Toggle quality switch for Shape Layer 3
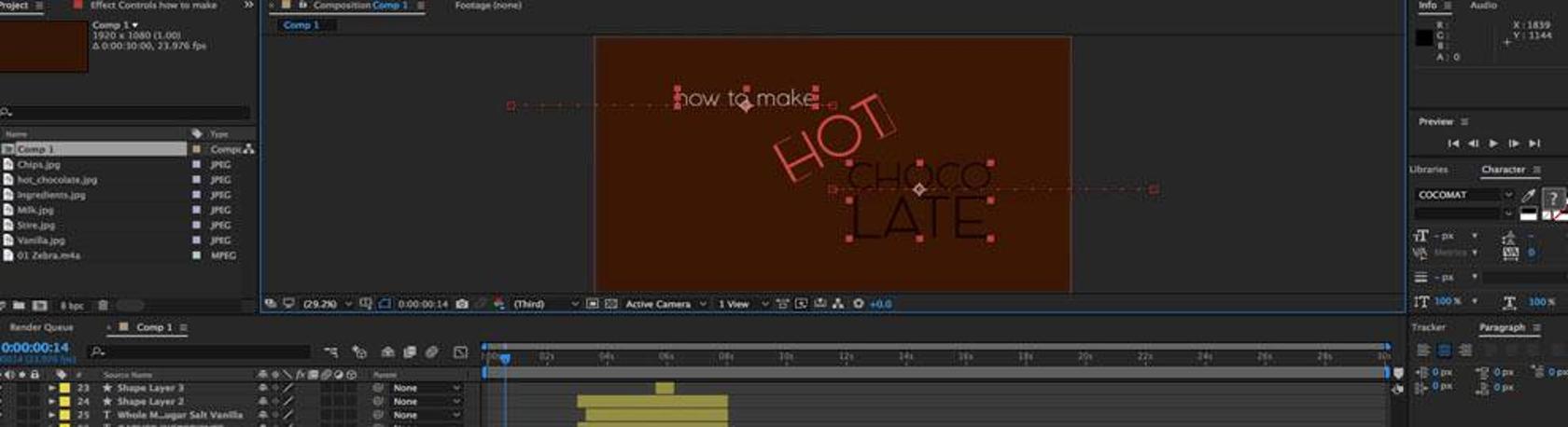Image resolution: width=1568 pixels, height=427 pixels. tap(288, 388)
